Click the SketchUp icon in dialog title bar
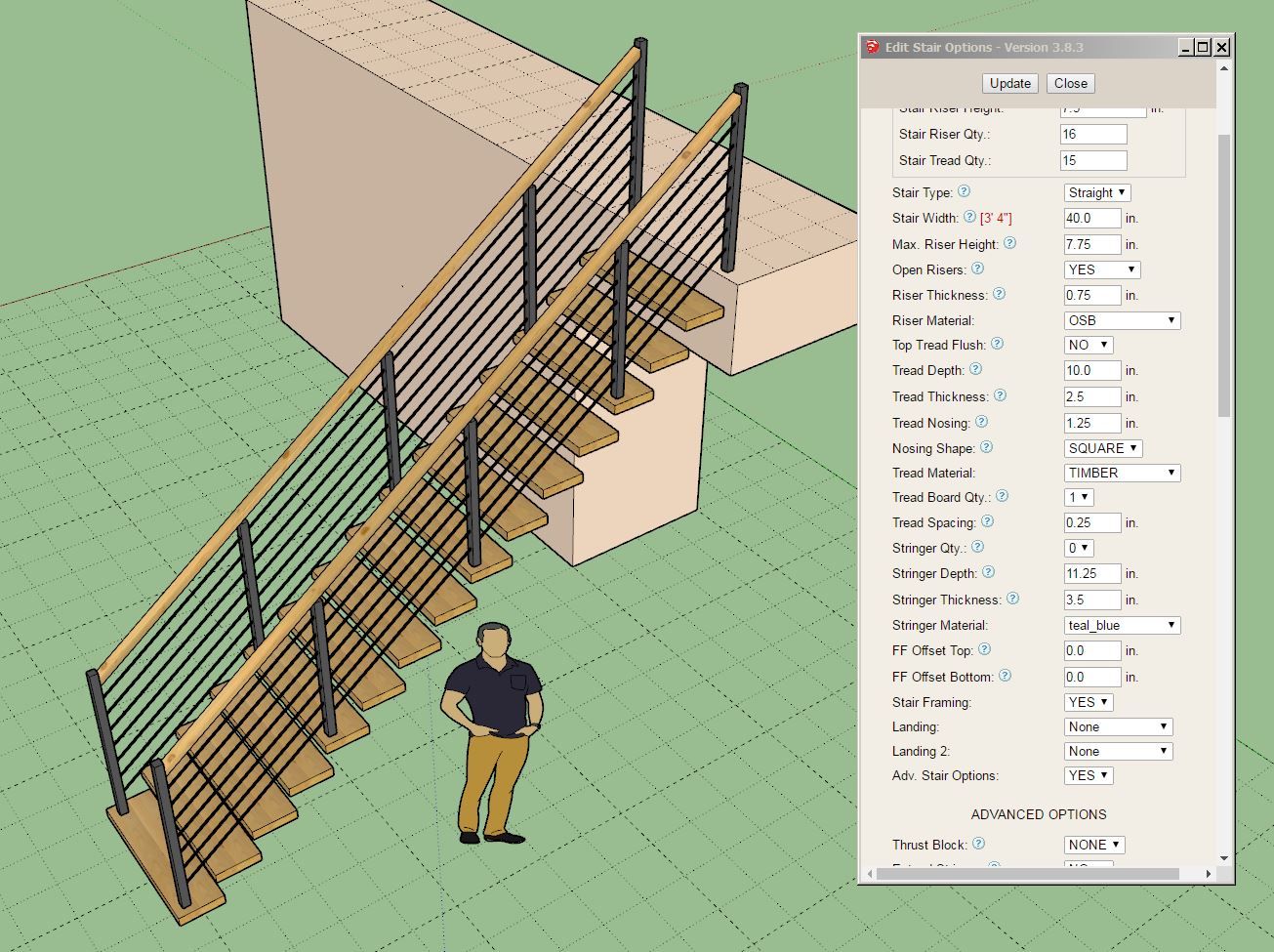The width and height of the screenshot is (1274, 952). point(872,47)
